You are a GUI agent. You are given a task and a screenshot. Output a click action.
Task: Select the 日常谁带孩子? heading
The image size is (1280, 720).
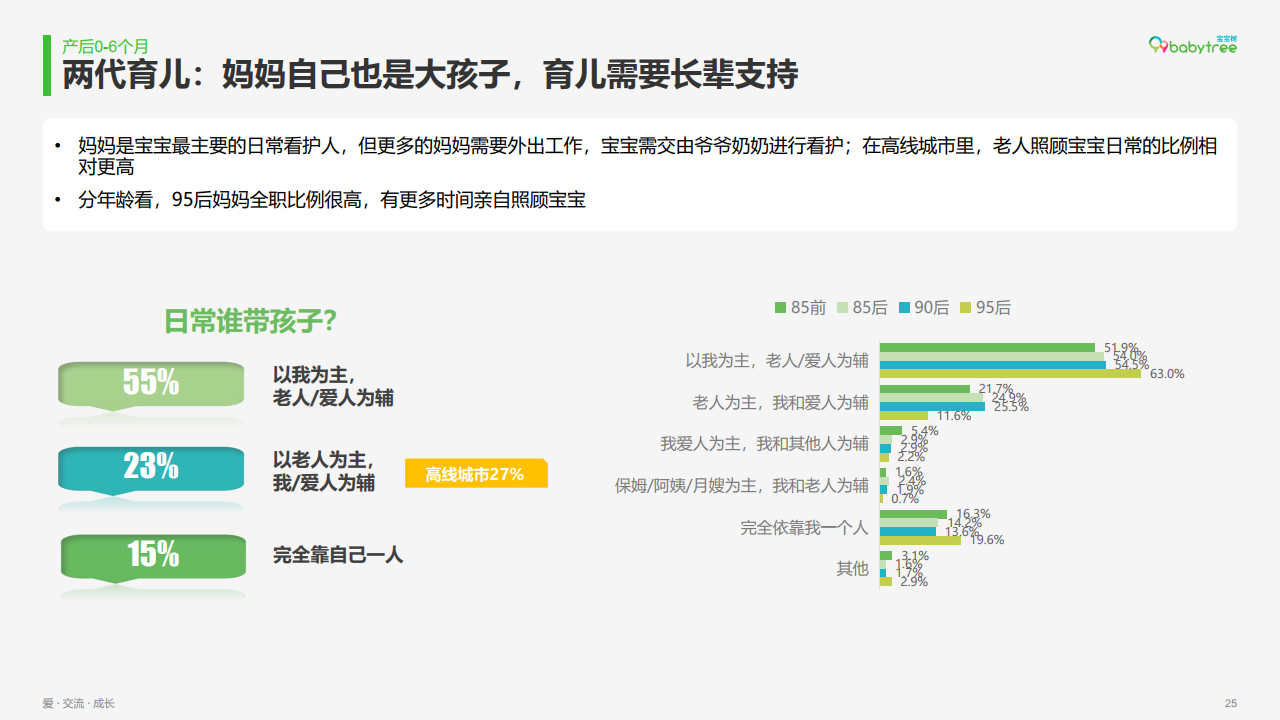[250, 322]
